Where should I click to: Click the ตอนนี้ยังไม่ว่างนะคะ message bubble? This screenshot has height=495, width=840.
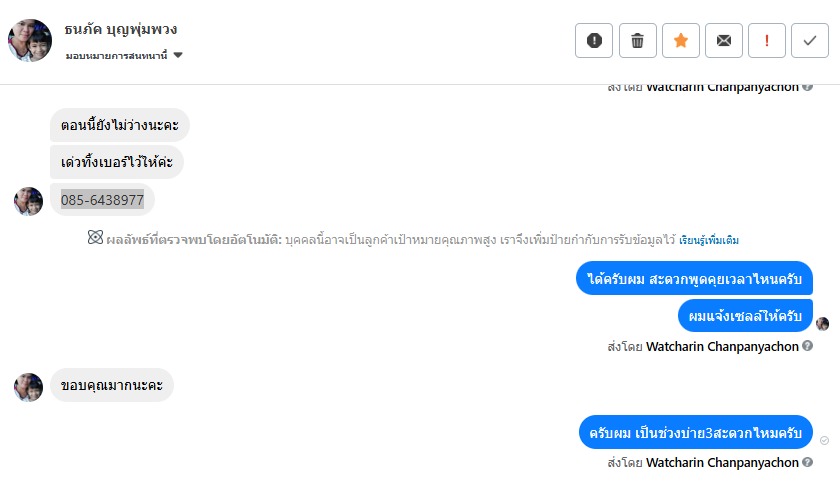click(119, 125)
